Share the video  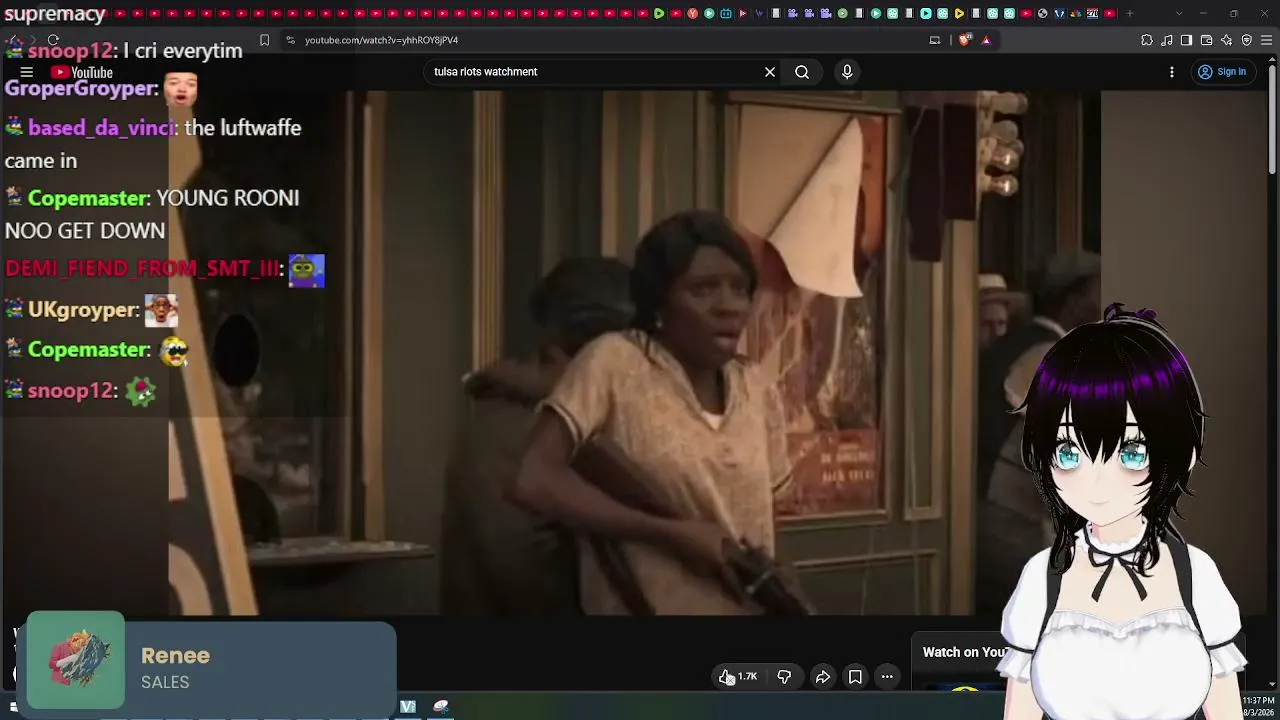(822, 677)
